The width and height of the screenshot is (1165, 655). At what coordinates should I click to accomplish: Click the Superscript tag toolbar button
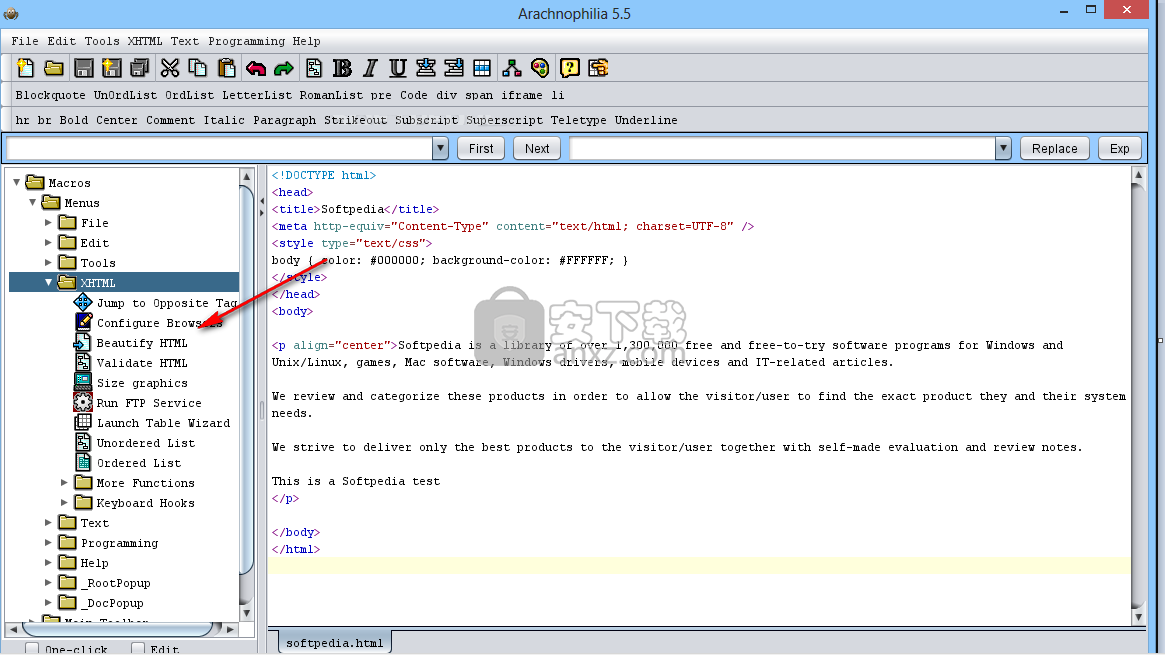pos(504,120)
